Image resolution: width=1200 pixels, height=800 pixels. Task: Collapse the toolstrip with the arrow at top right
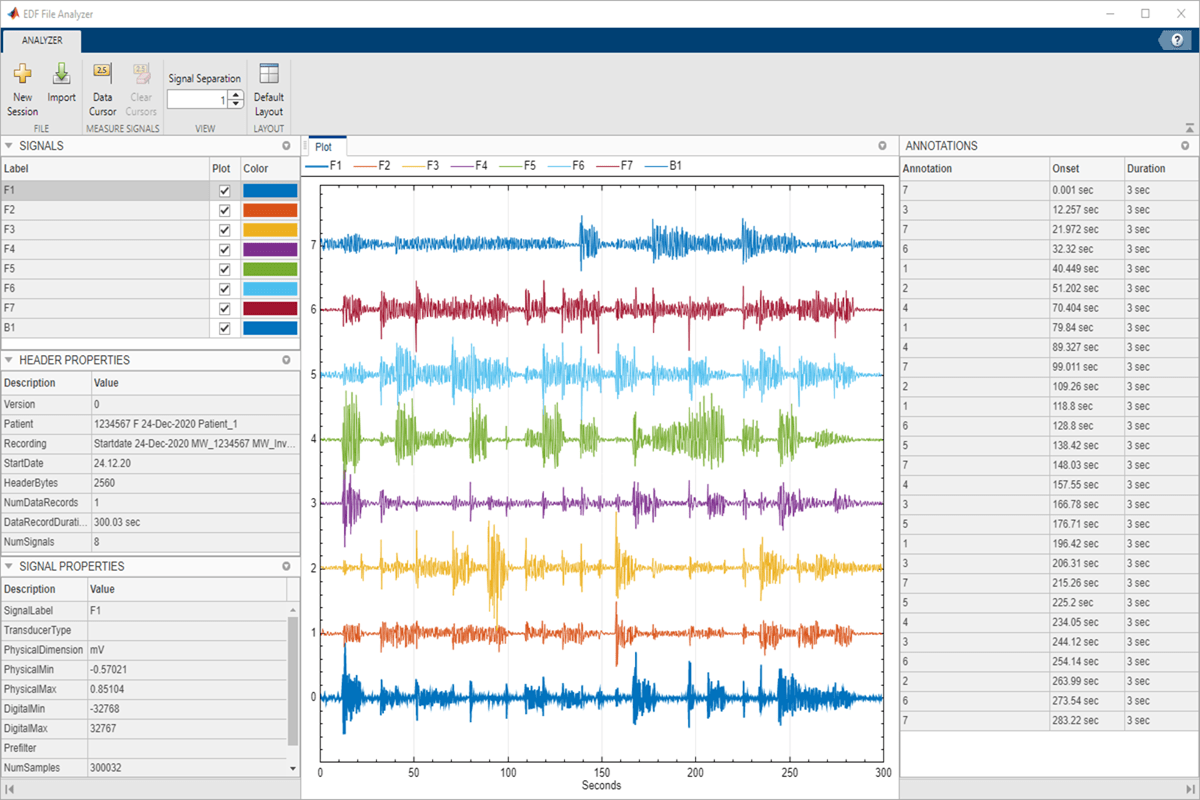(1188, 126)
